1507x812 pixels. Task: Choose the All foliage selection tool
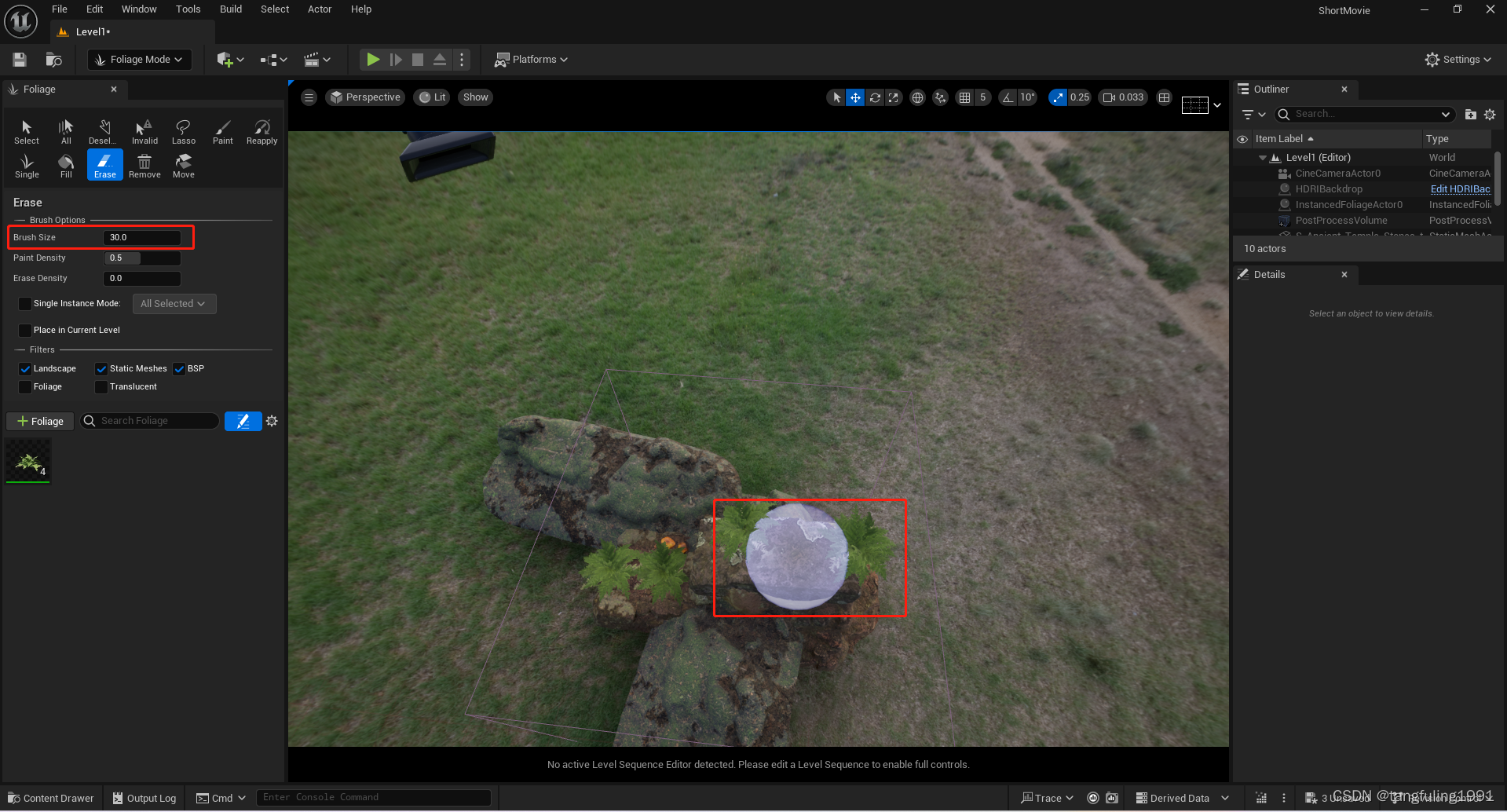[66, 132]
